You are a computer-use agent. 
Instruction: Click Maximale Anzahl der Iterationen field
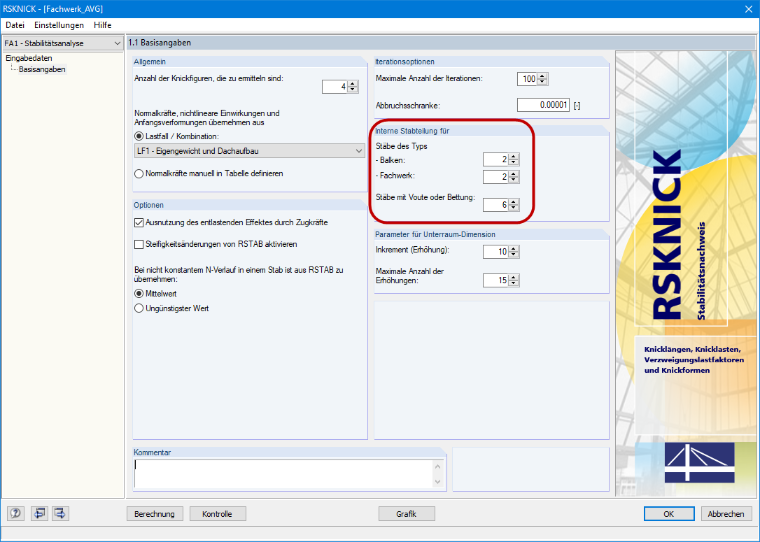pos(527,79)
